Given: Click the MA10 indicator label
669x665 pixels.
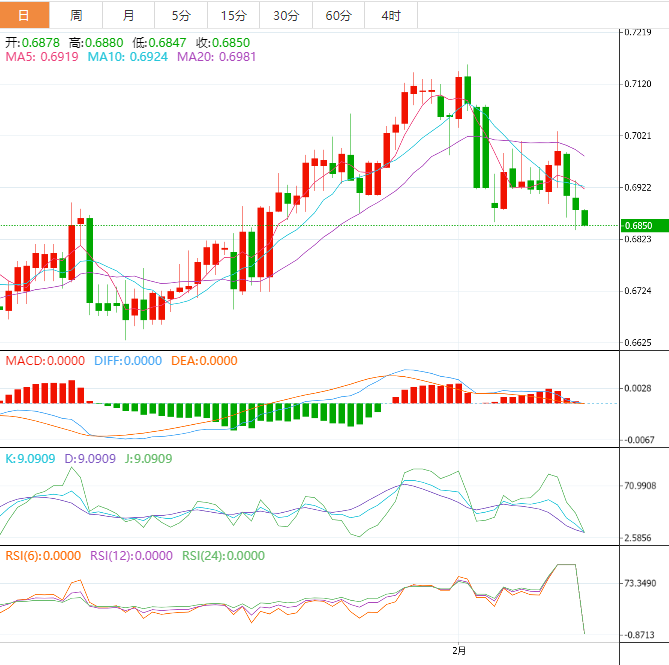Looking at the screenshot, I should point(128,58).
